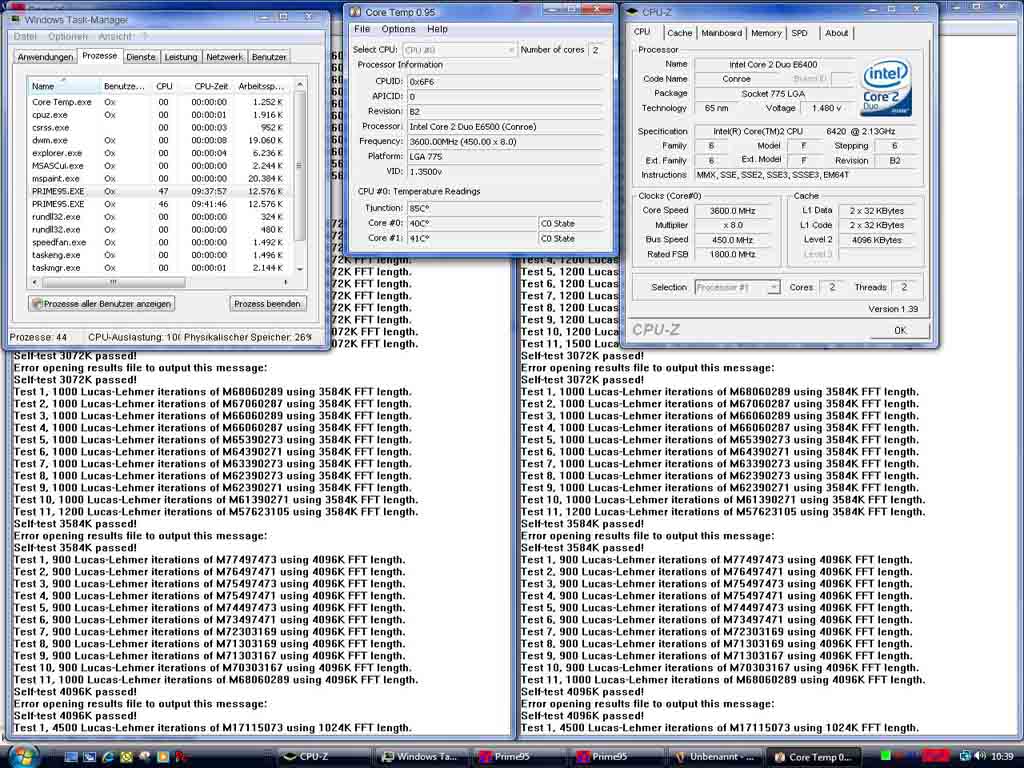This screenshot has height=768, width=1024.
Task: Click the Intel Core 2 Duo logo
Action: pyautogui.click(x=886, y=89)
